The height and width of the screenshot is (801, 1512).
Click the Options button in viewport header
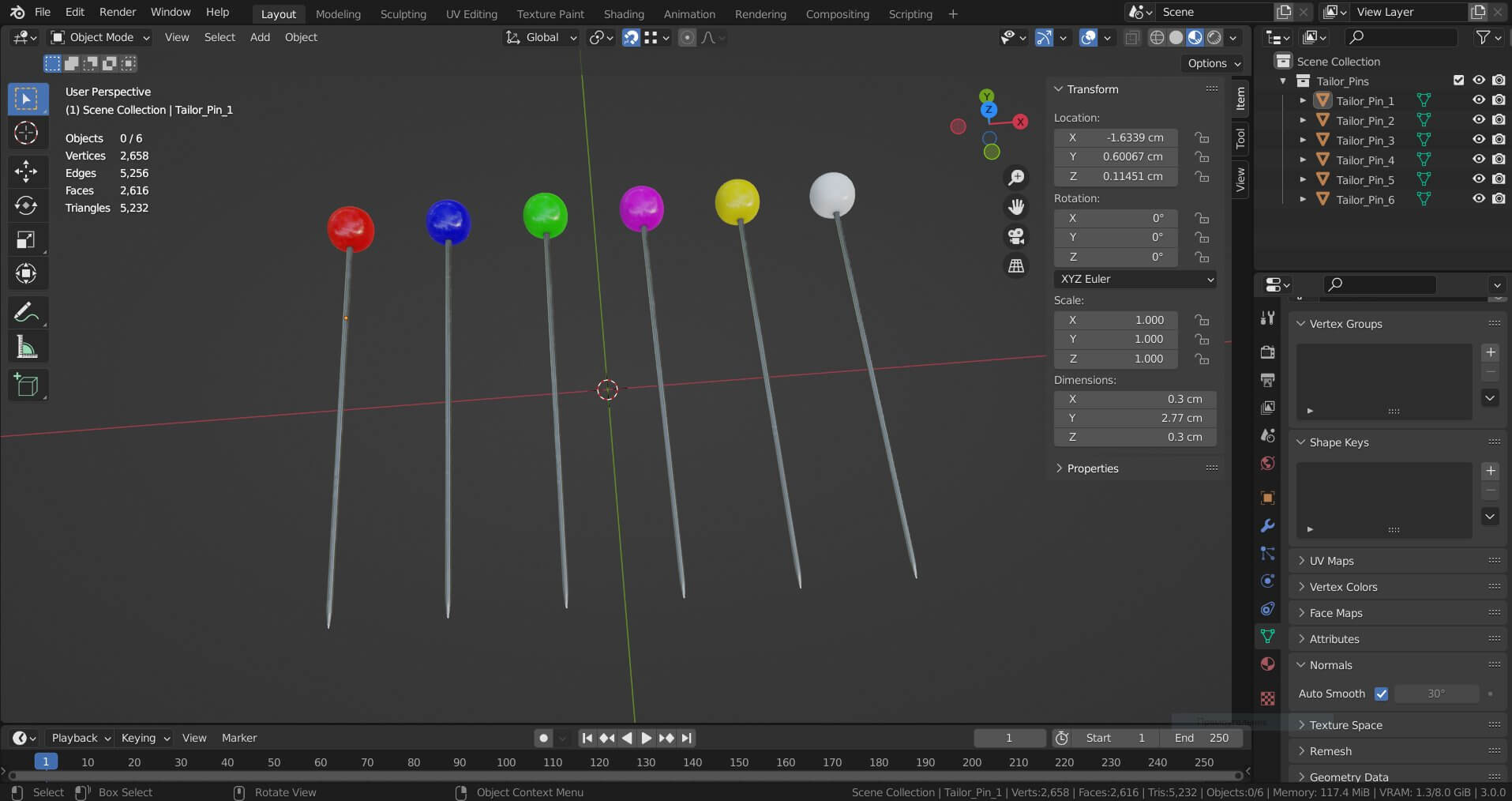coord(1214,63)
